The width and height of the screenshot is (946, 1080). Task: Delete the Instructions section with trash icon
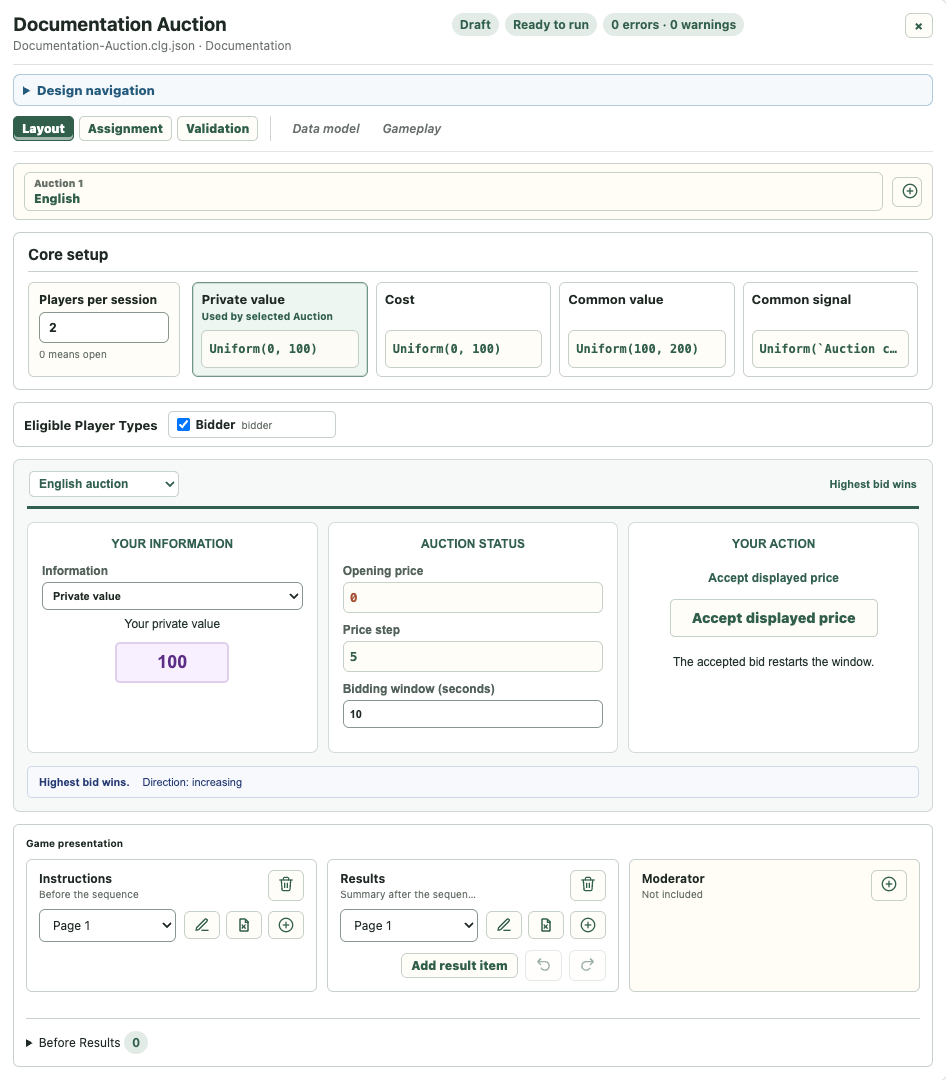286,884
